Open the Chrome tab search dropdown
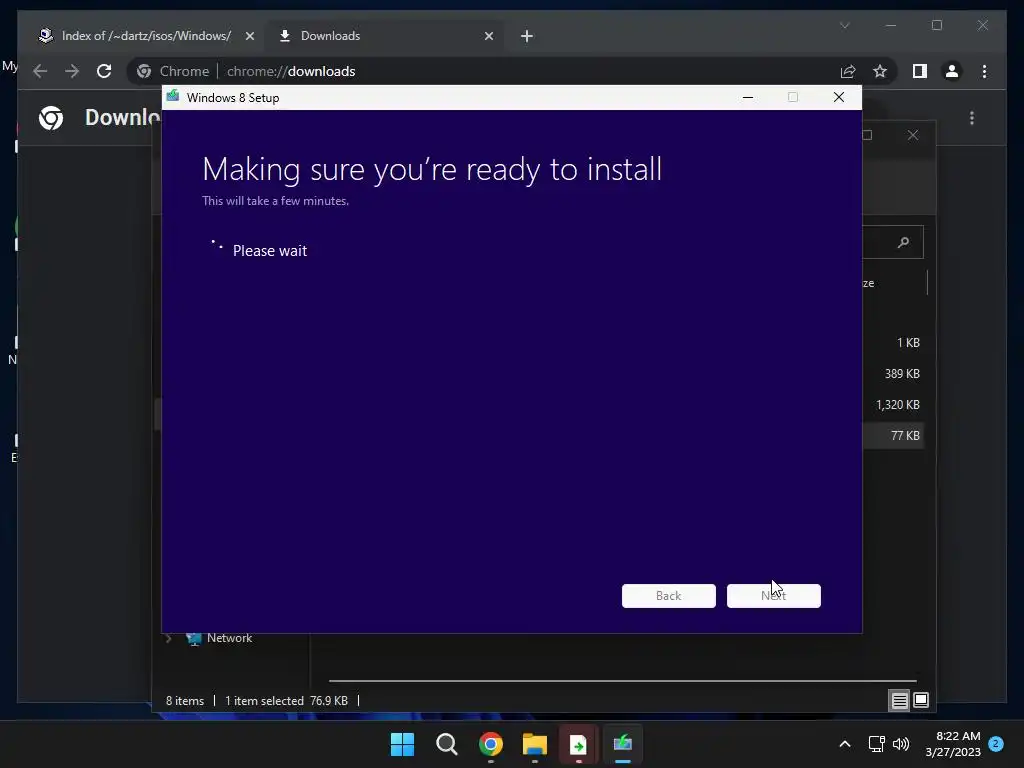1024x768 pixels. (x=844, y=25)
